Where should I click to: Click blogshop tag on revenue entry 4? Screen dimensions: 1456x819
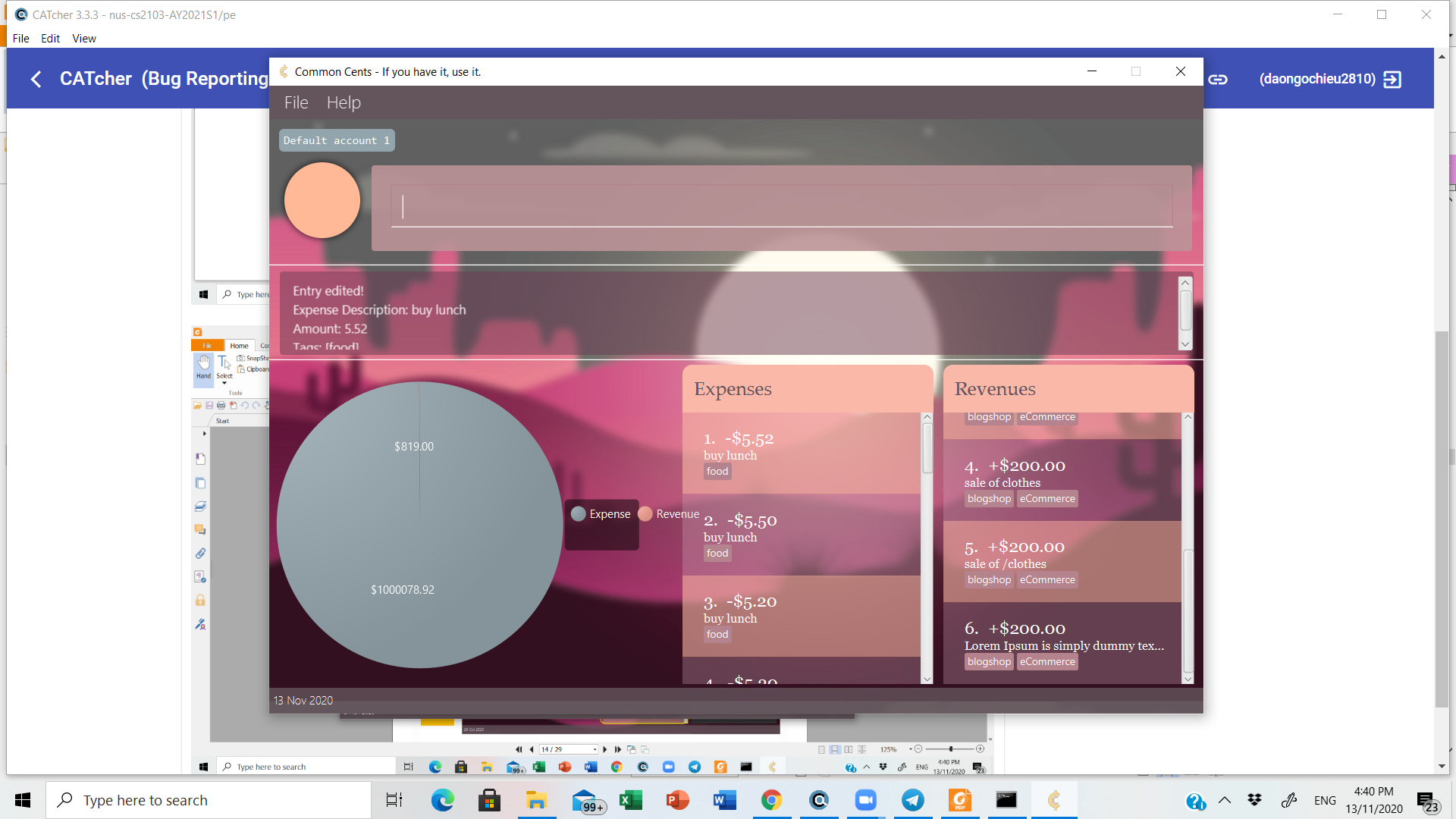(989, 499)
